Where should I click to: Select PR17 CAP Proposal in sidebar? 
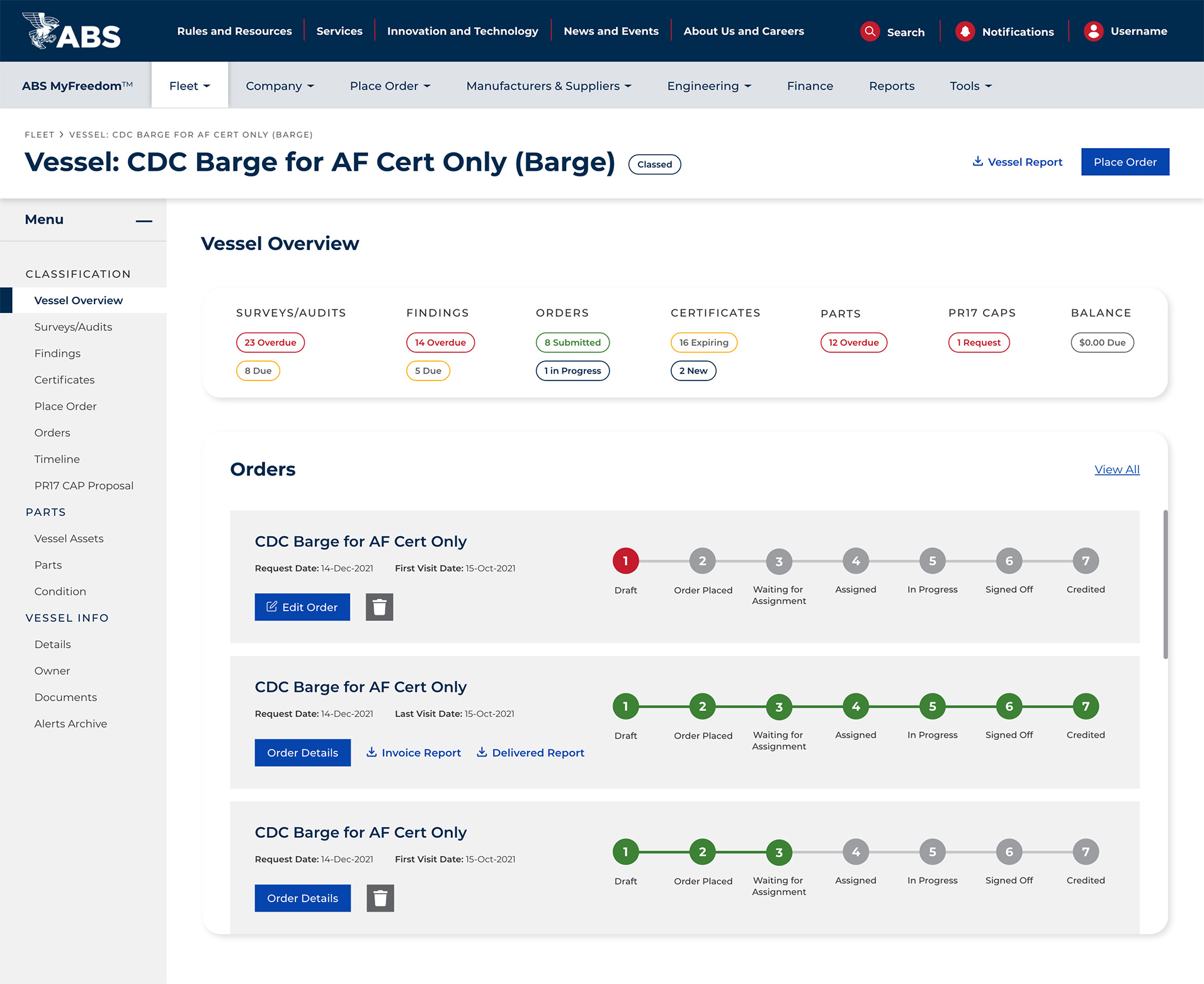coord(83,485)
